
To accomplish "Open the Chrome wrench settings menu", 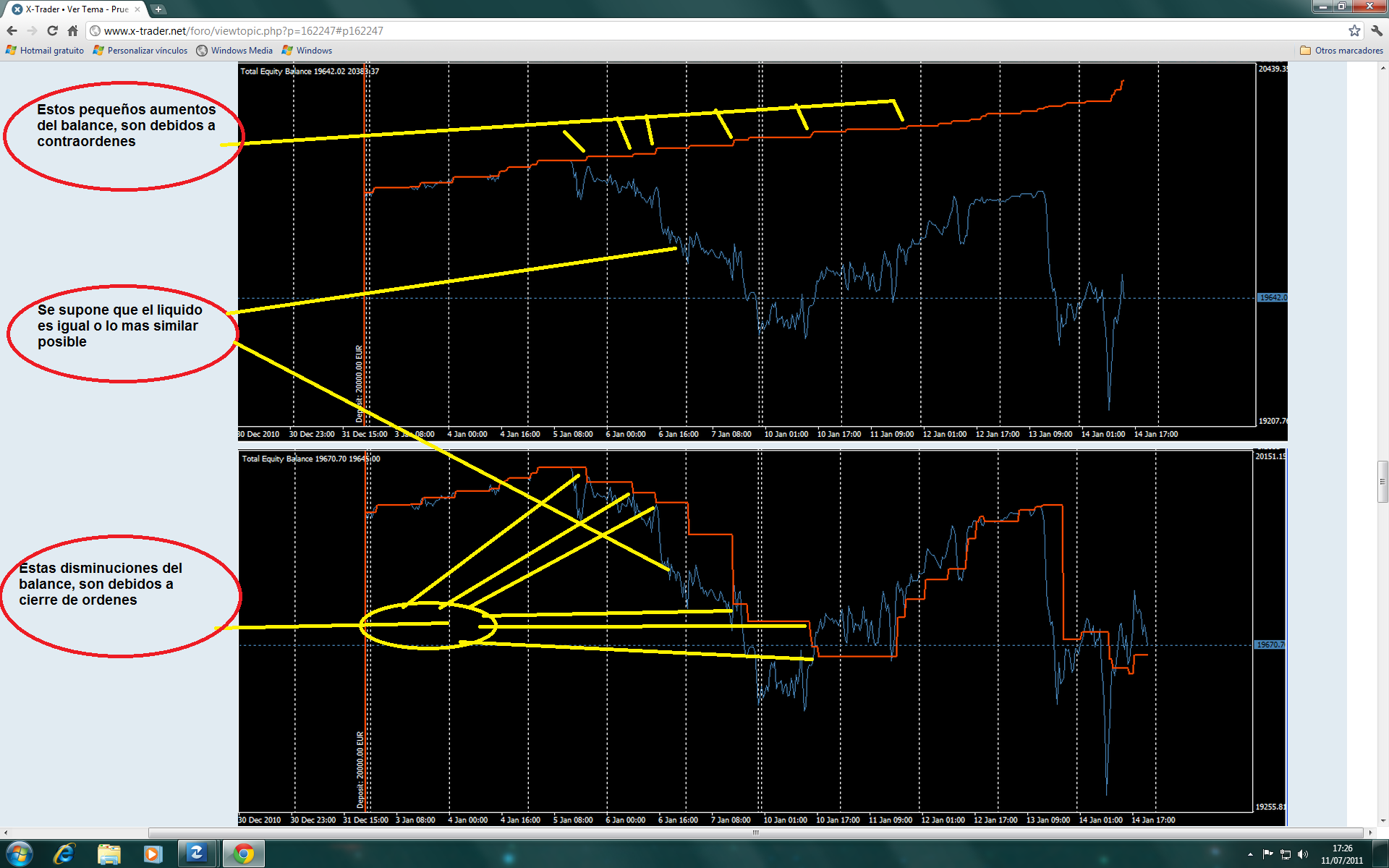I will point(1377,30).
